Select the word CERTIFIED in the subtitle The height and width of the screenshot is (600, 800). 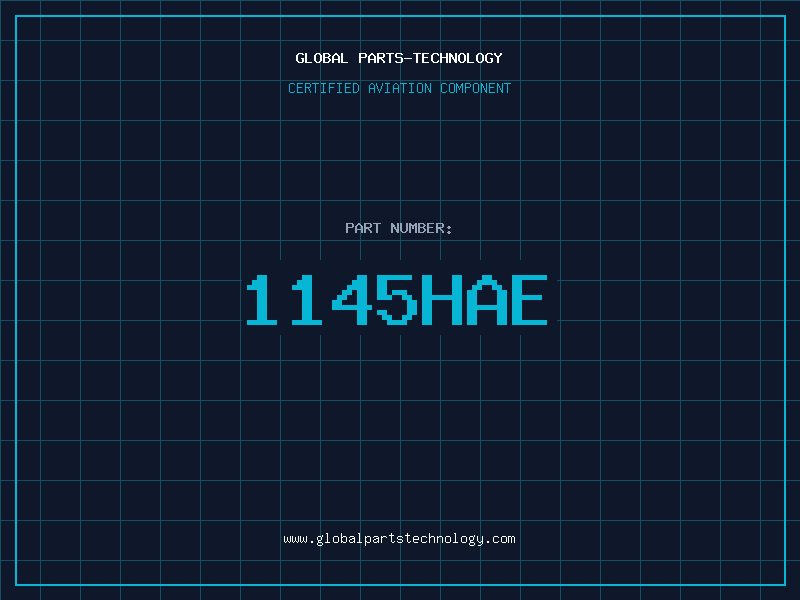(323, 88)
